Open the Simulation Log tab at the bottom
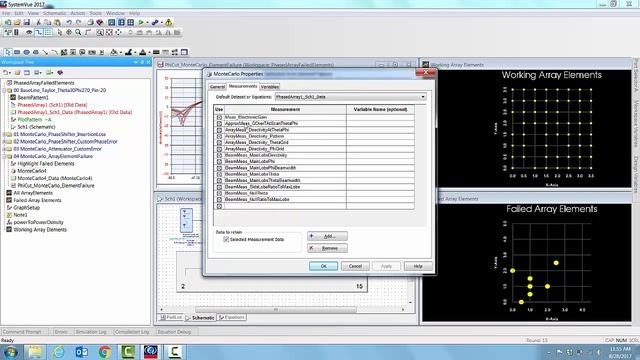This screenshot has height=360, width=640. 90,332
